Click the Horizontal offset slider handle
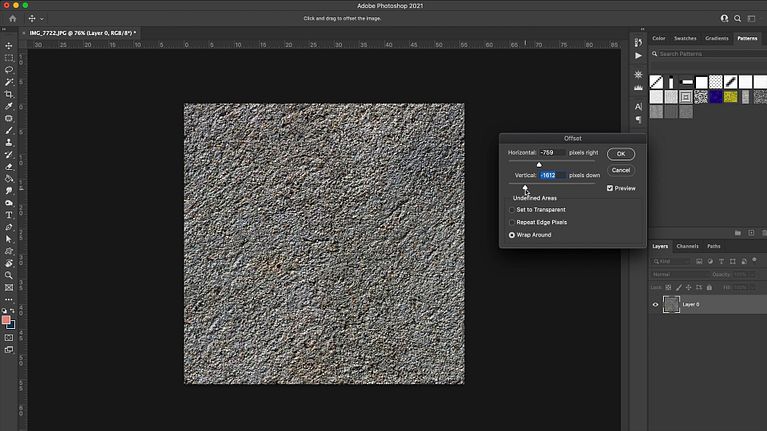767x431 pixels. coord(539,164)
